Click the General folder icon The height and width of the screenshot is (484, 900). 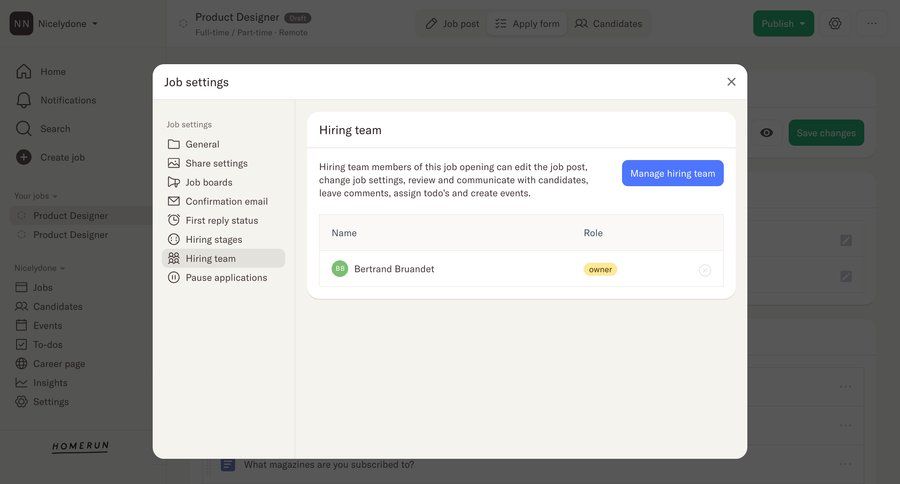click(x=173, y=144)
